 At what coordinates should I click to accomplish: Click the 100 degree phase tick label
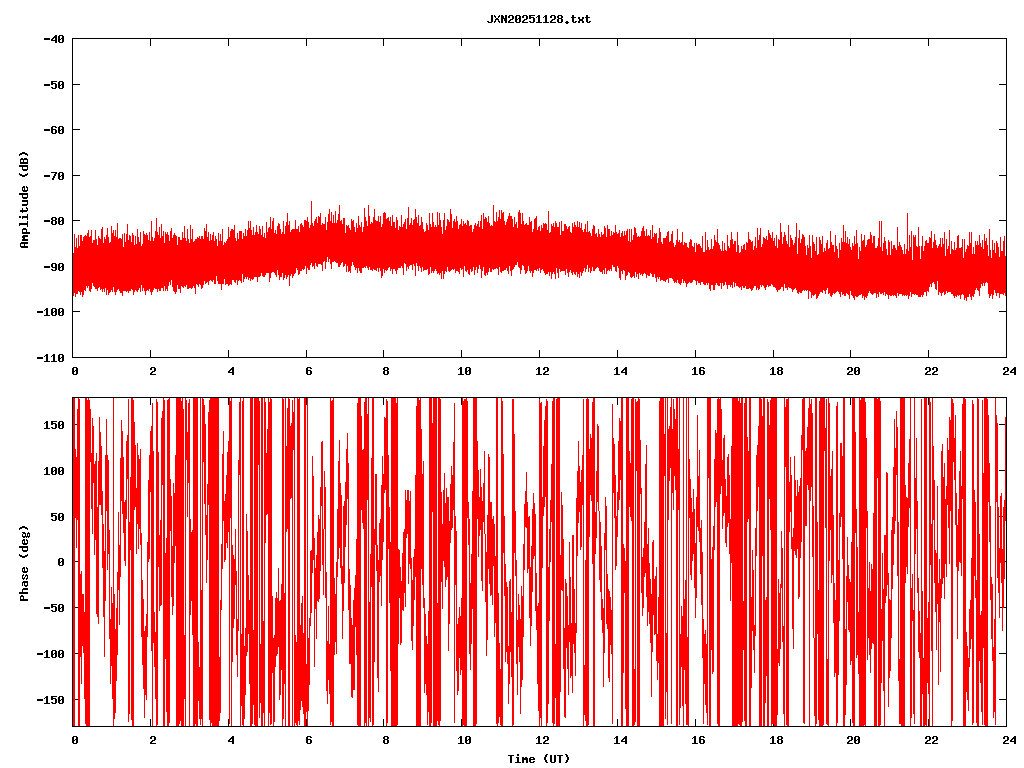click(54, 471)
